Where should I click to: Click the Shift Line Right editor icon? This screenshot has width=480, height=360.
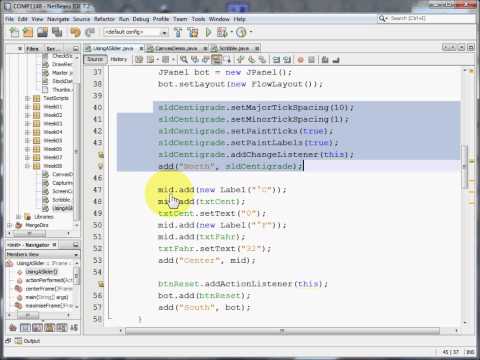[287, 60]
